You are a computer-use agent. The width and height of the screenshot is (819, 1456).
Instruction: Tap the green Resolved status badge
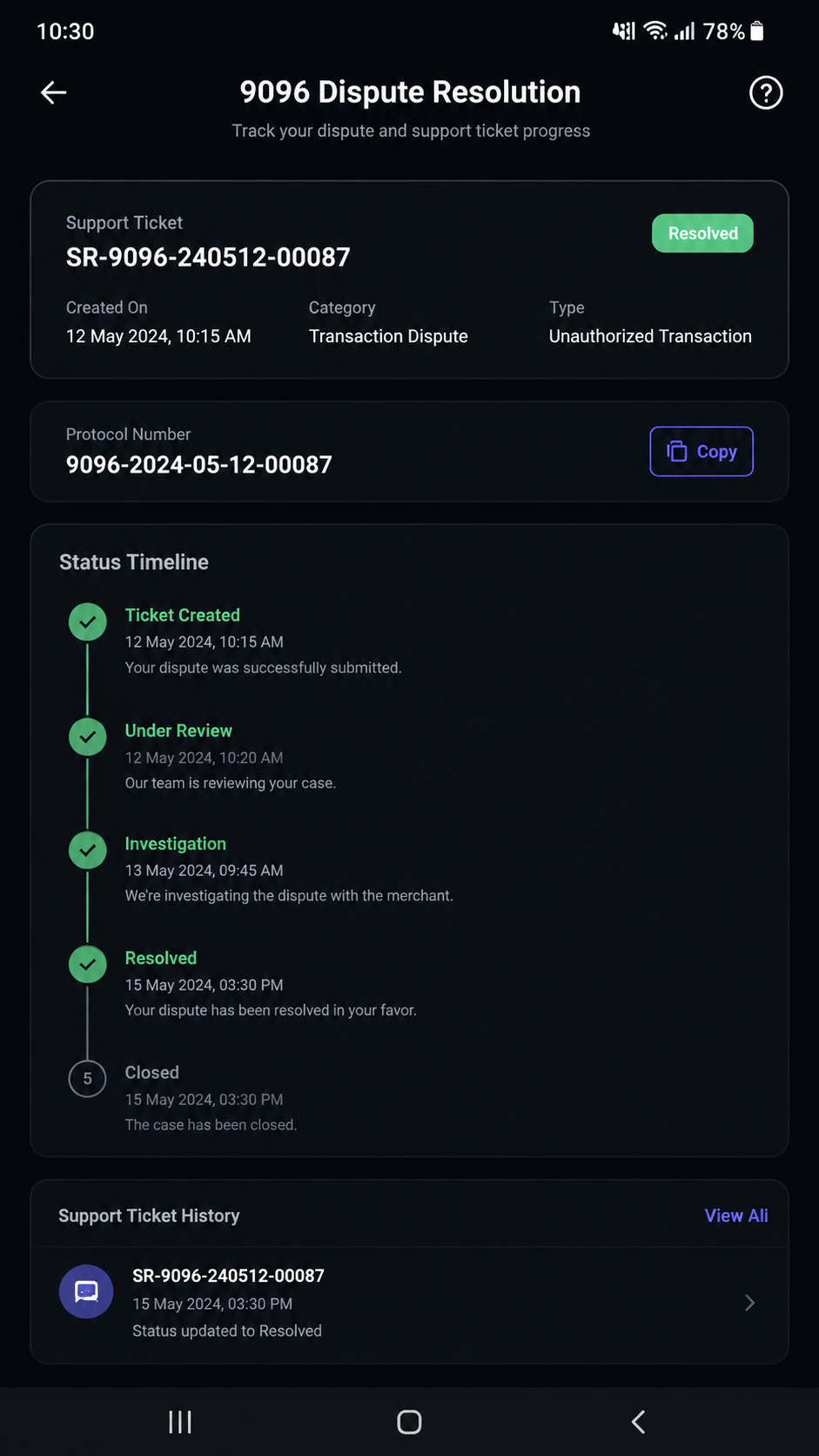pos(702,233)
